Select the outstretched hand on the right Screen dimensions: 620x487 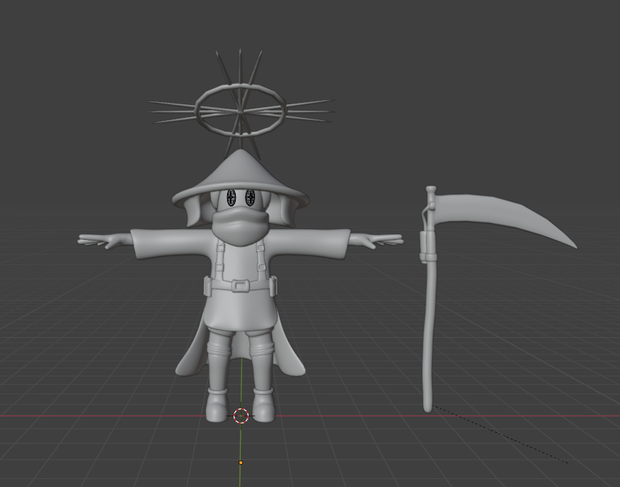pyautogui.click(x=376, y=240)
